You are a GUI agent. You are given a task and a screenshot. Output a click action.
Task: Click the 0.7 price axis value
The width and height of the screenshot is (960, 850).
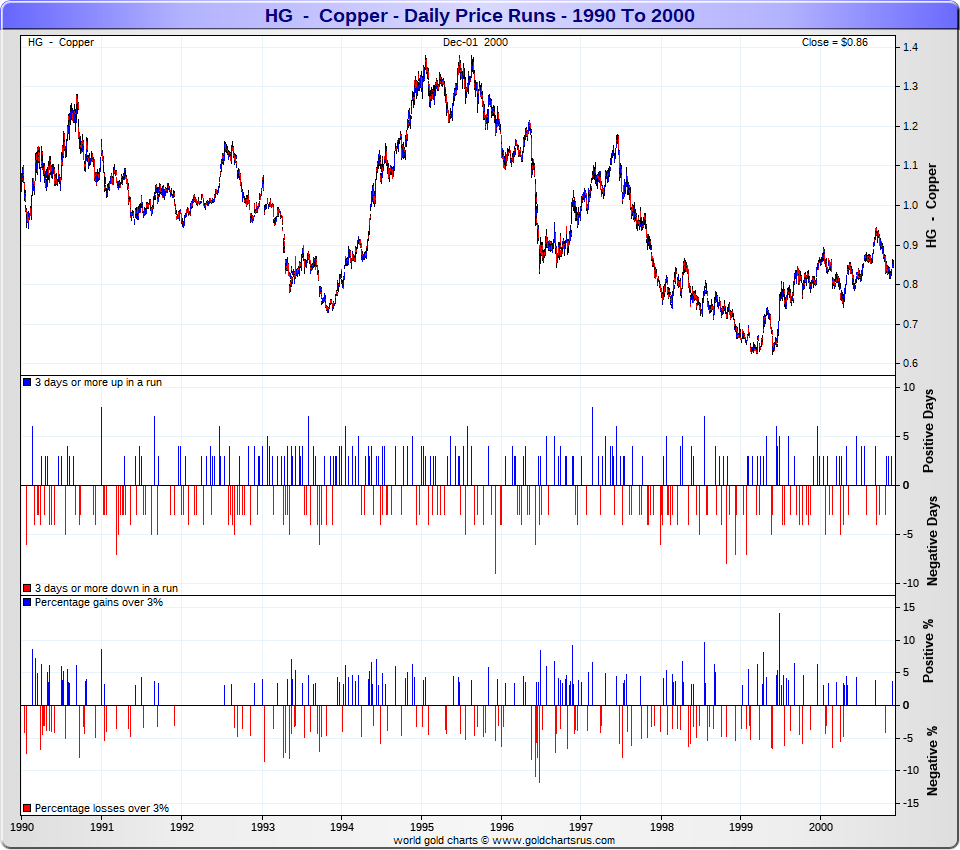pyautogui.click(x=910, y=324)
